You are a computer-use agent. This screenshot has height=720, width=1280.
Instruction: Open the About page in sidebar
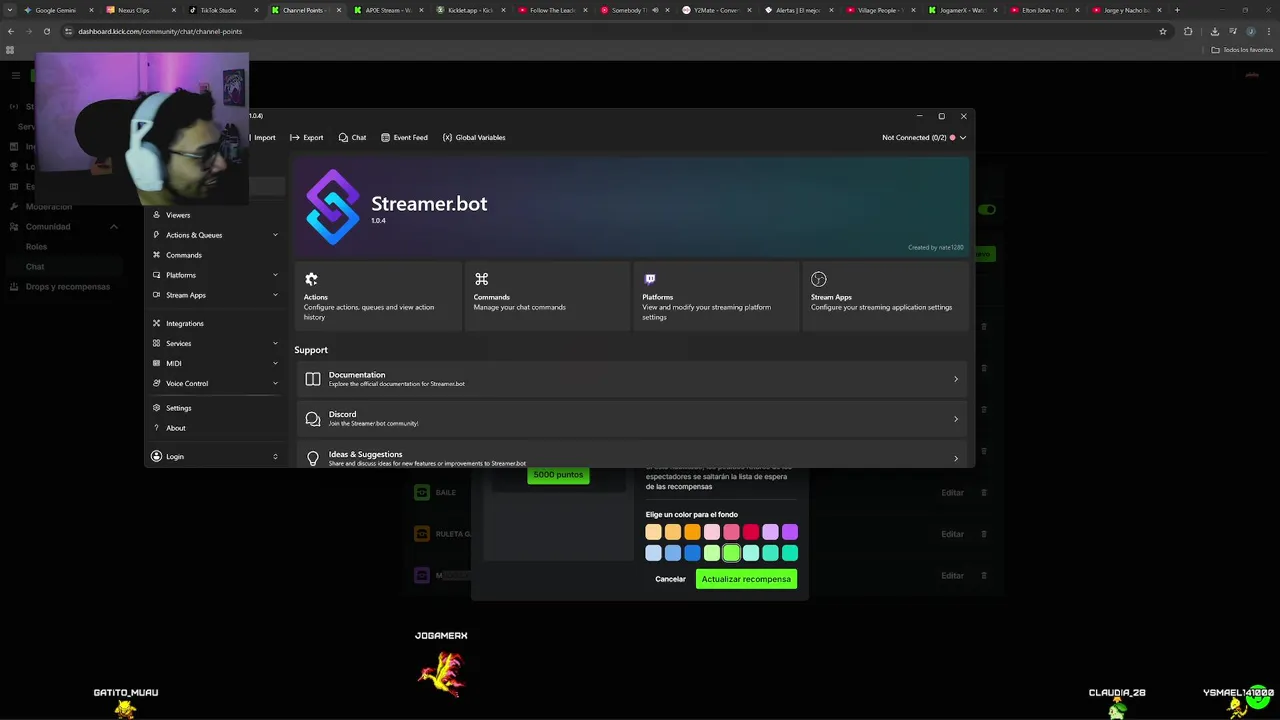(x=175, y=428)
